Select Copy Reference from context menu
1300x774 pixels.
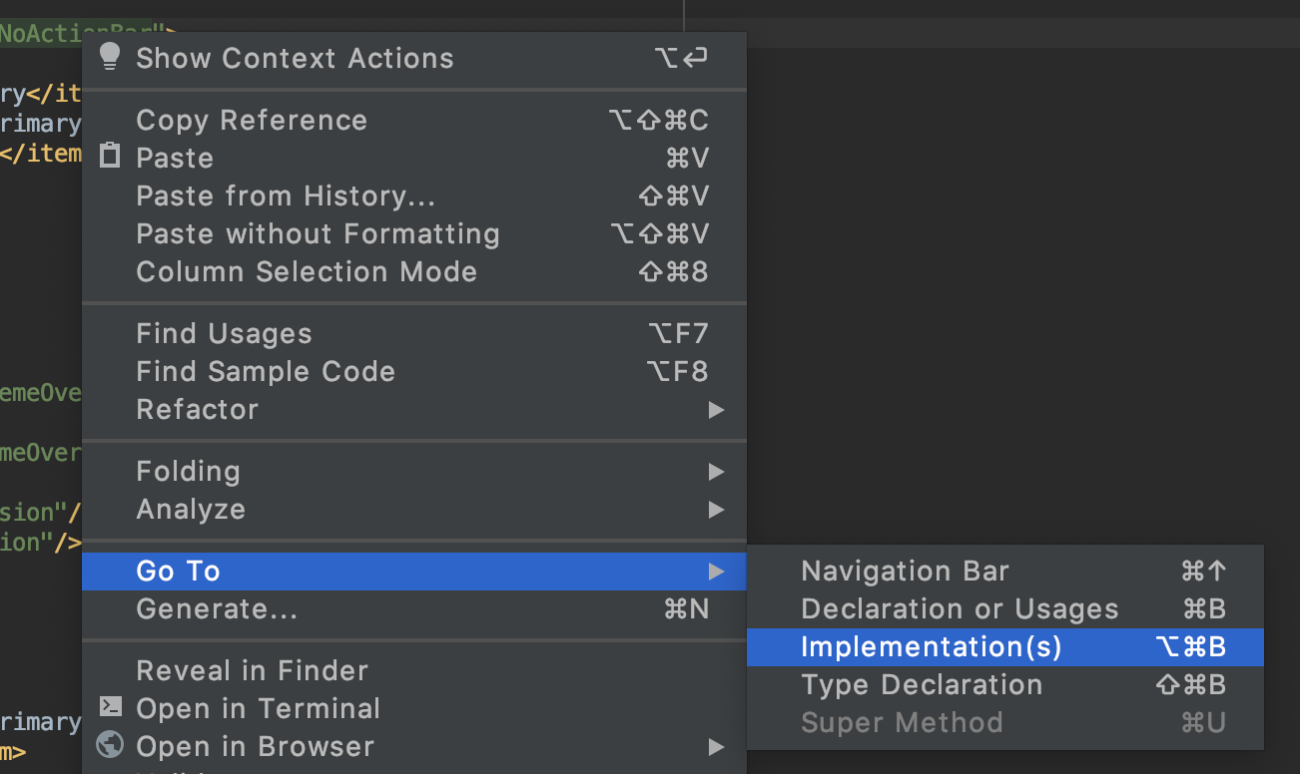[x=252, y=120]
